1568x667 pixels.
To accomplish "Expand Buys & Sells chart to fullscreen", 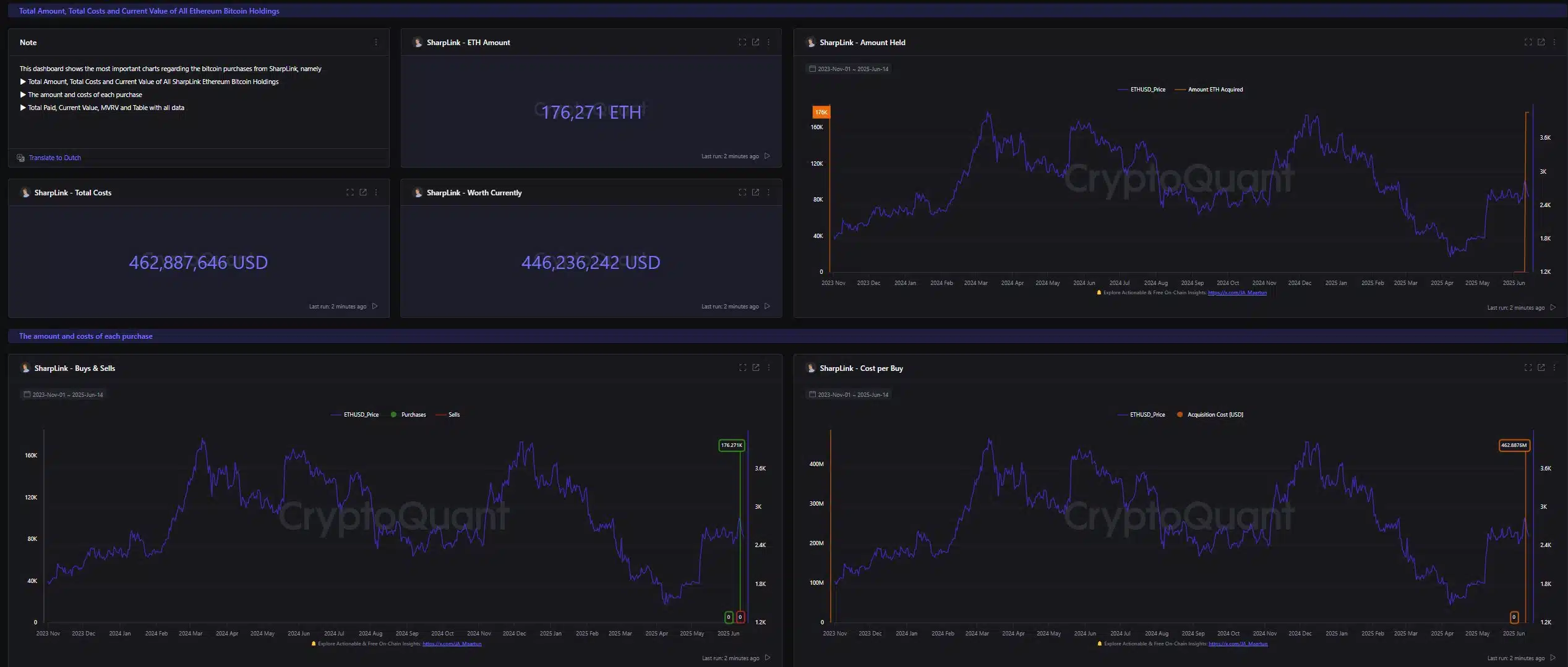I will [x=742, y=367].
